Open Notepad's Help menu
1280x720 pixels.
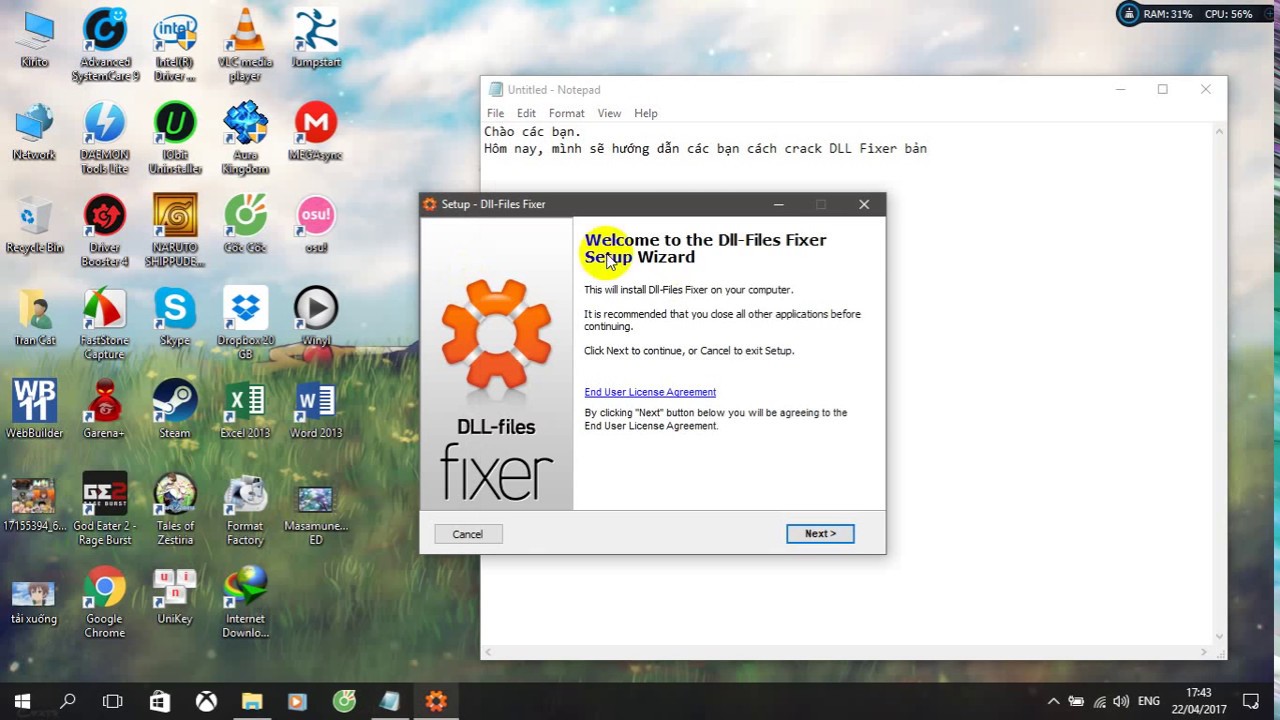click(x=646, y=113)
